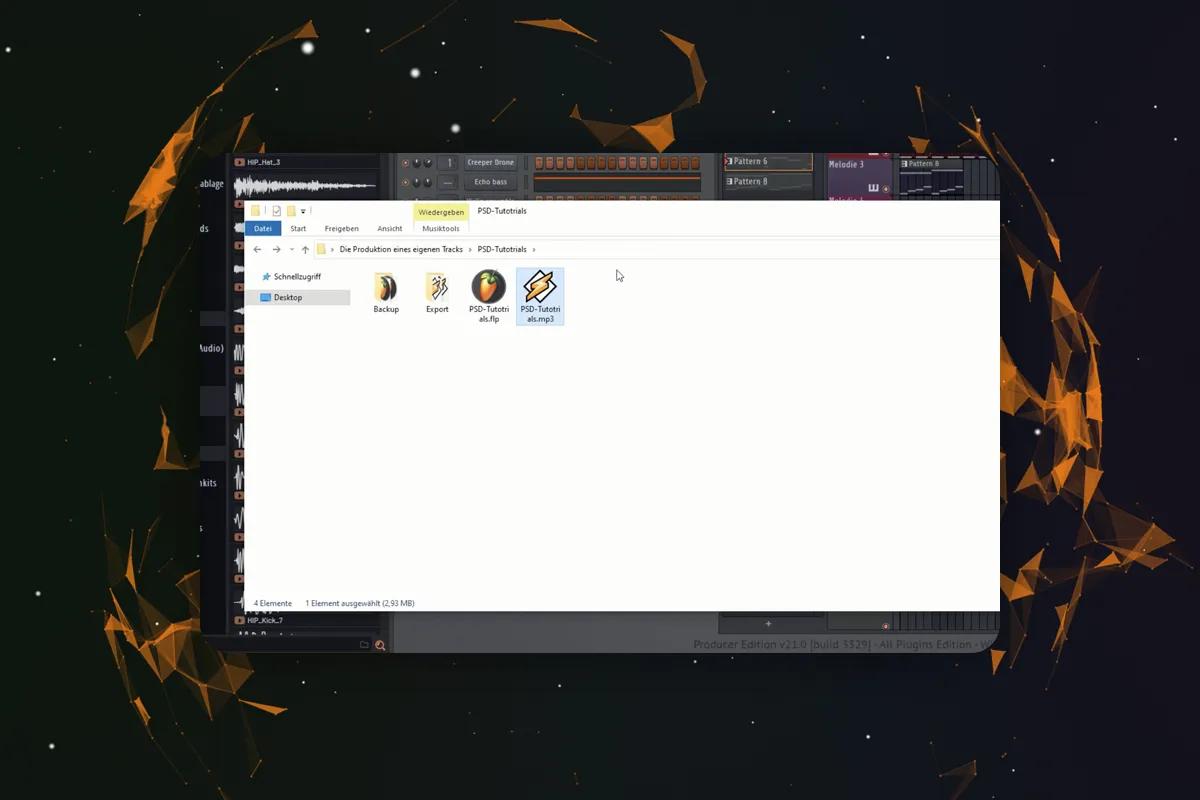The image size is (1200, 800).
Task: Click the up-arrow parent folder button
Action: 305,249
